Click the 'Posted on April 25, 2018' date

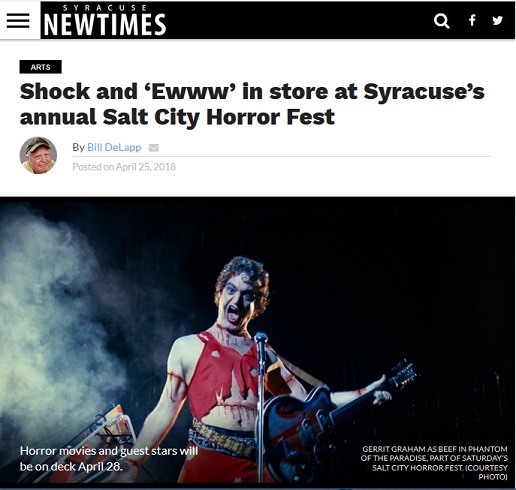pos(124,167)
